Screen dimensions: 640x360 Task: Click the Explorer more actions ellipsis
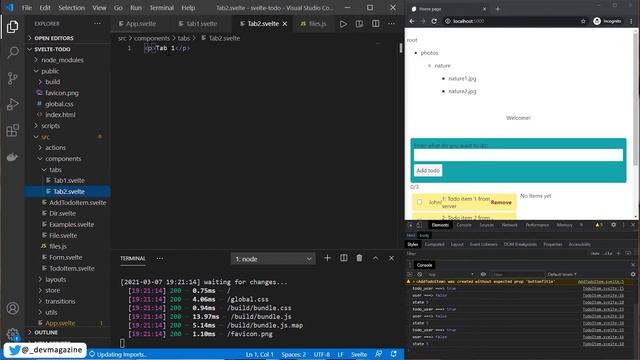coord(97,24)
